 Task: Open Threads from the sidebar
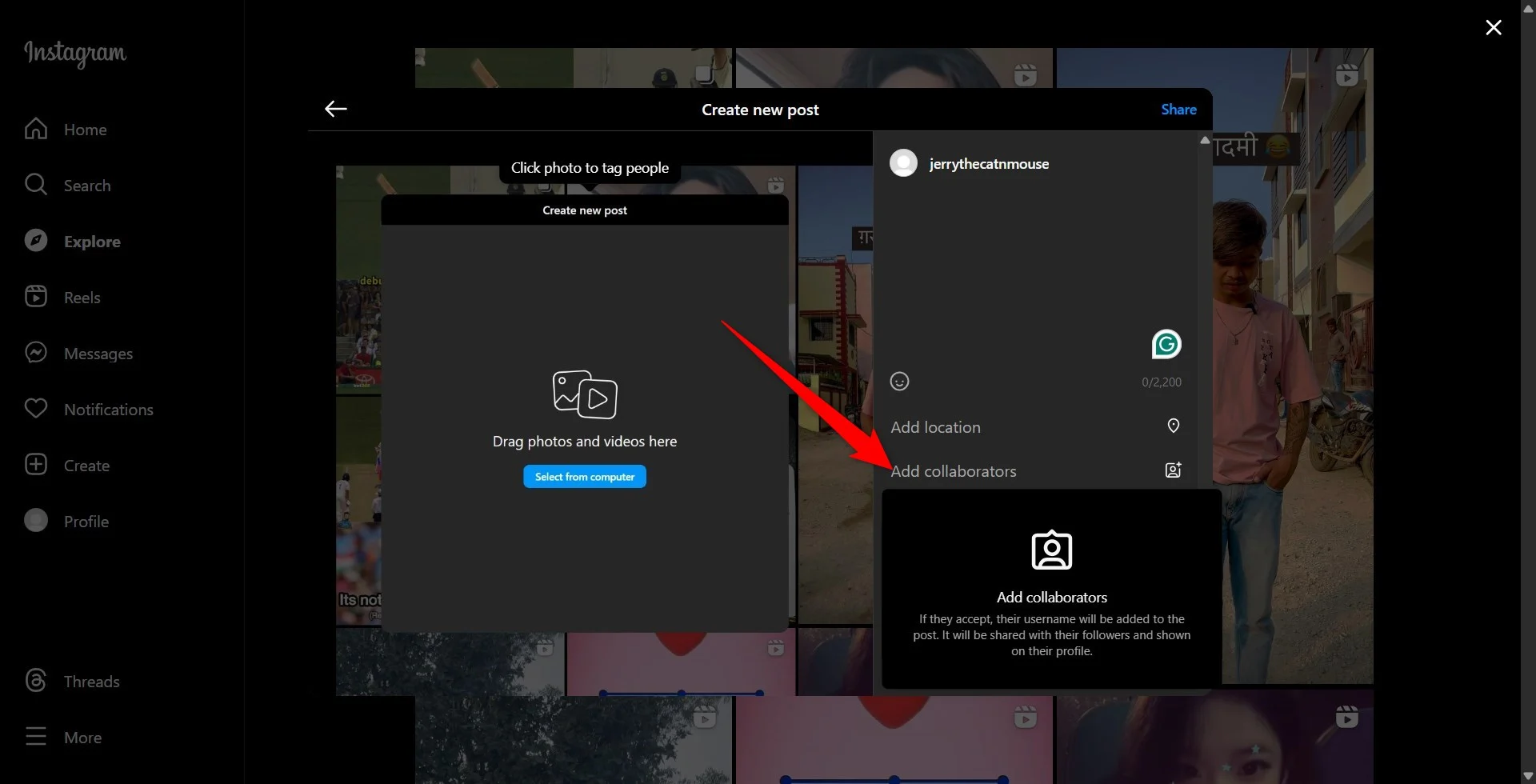click(x=72, y=682)
